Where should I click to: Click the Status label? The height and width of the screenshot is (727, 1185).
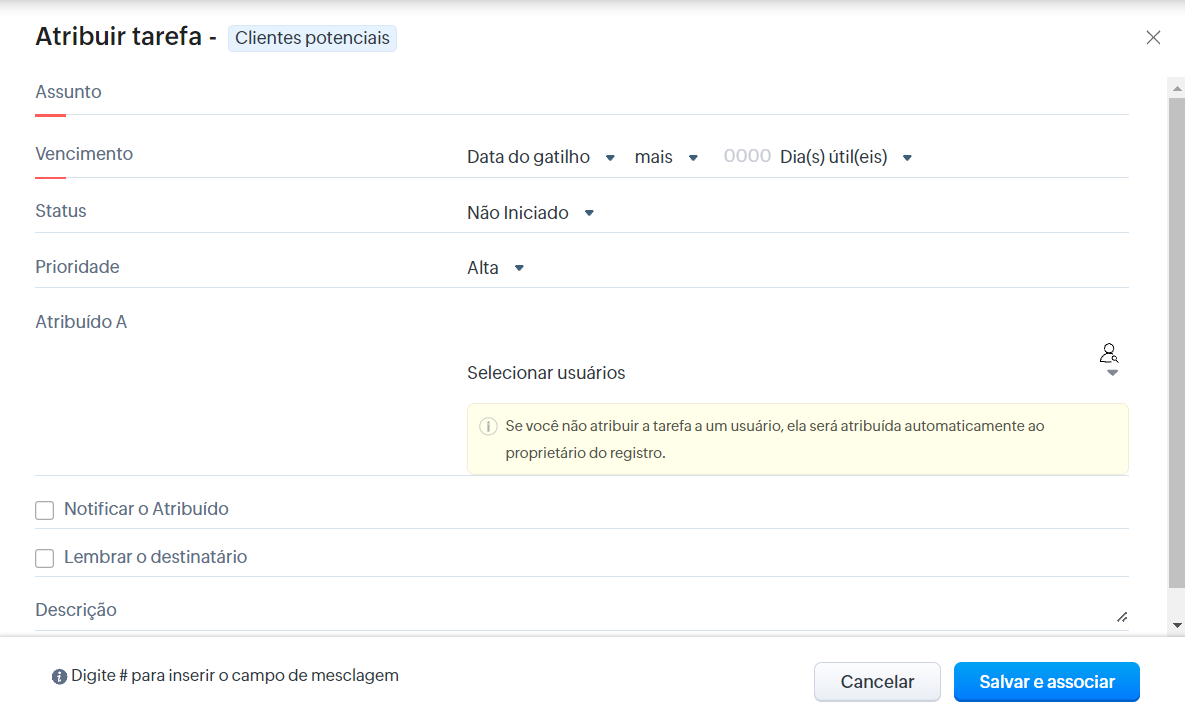61,211
